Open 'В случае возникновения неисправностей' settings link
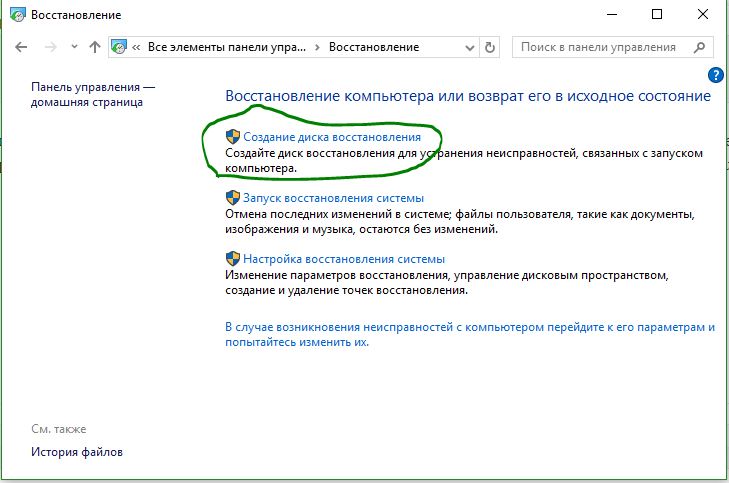729x483 pixels. click(470, 334)
